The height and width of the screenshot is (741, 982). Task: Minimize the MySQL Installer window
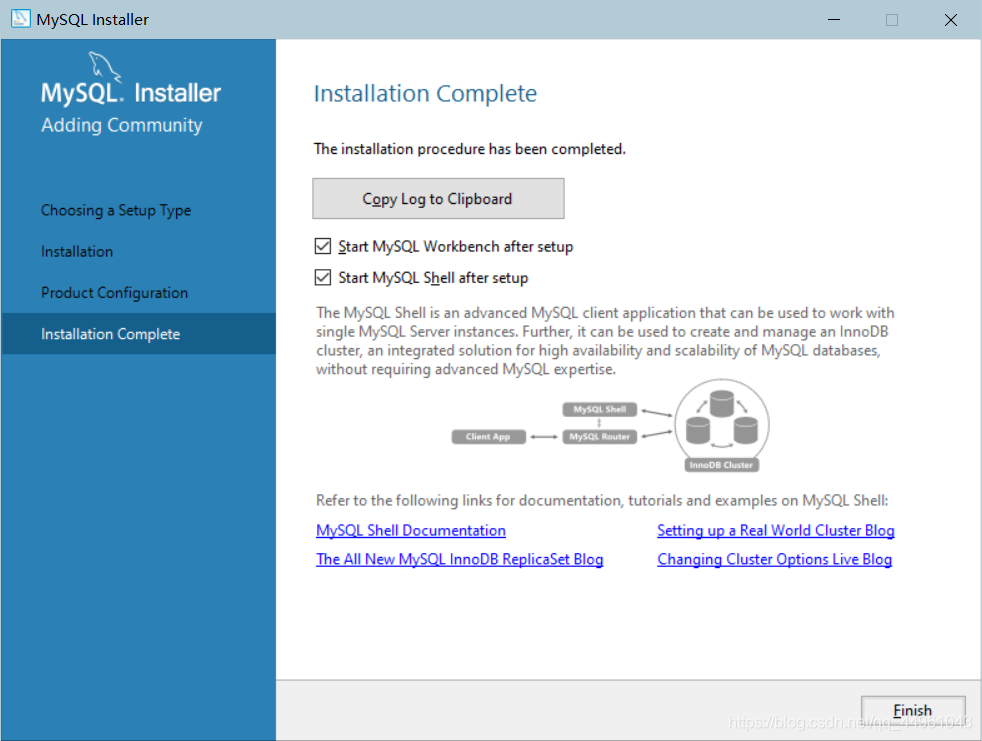click(834, 19)
